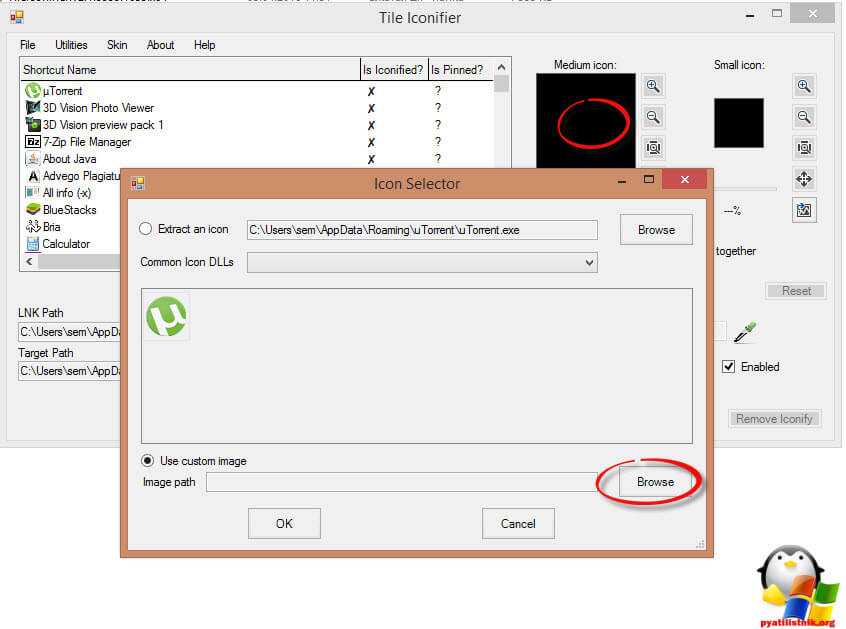The width and height of the screenshot is (846, 629).
Task: Click the µTorrent icon in the shortcut list
Action: [32, 91]
